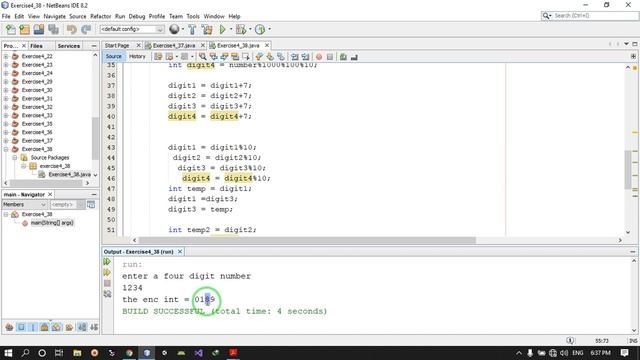Click the globe browser icon in the toolbar
This screenshot has width=640, height=360.
point(174,29)
